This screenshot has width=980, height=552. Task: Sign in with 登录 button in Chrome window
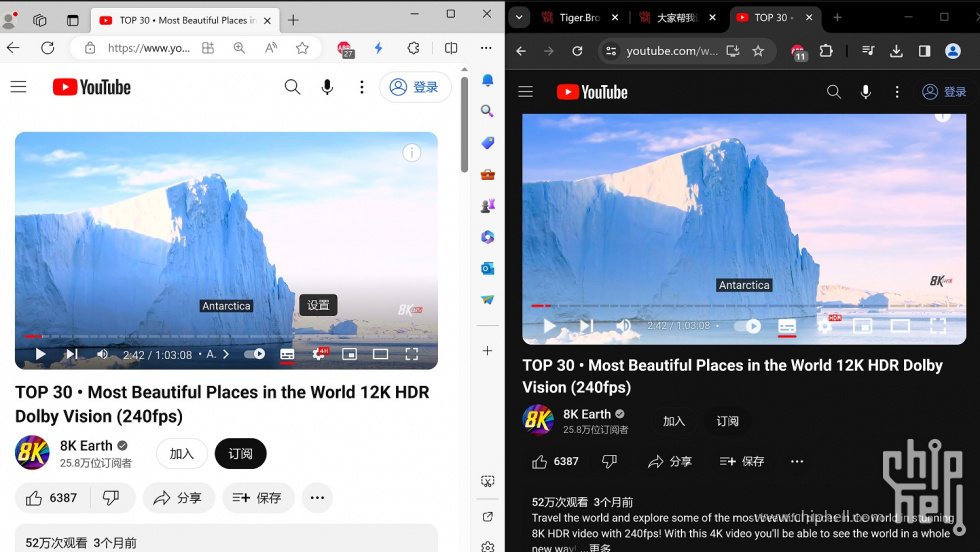[x=944, y=92]
